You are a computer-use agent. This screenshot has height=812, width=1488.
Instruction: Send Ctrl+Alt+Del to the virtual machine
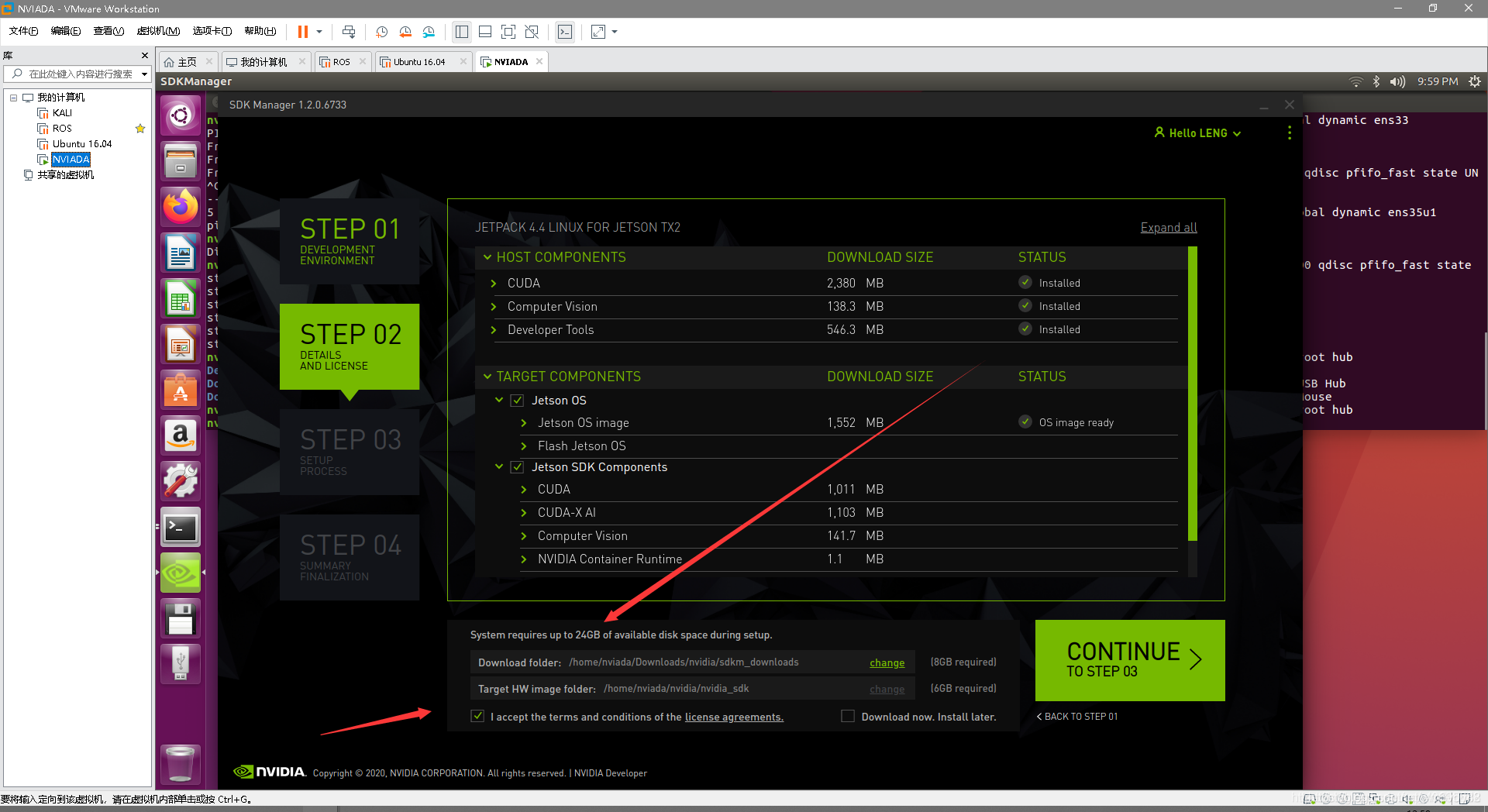coord(349,32)
